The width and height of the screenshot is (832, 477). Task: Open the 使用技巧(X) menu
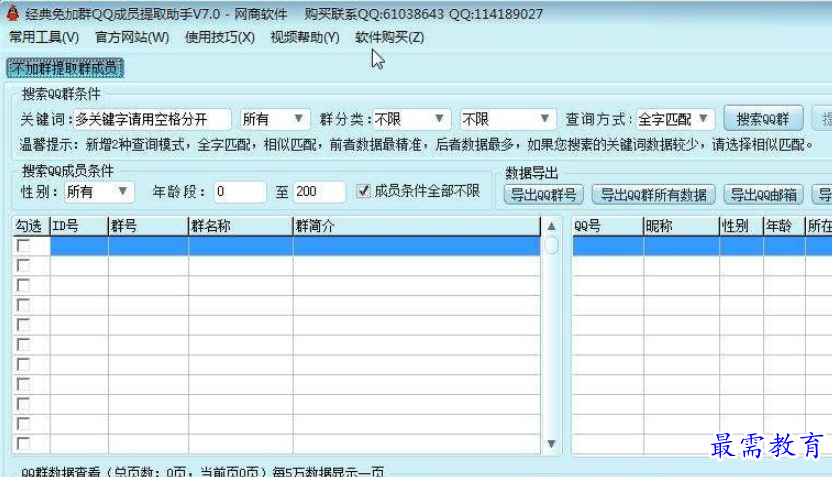coord(220,37)
